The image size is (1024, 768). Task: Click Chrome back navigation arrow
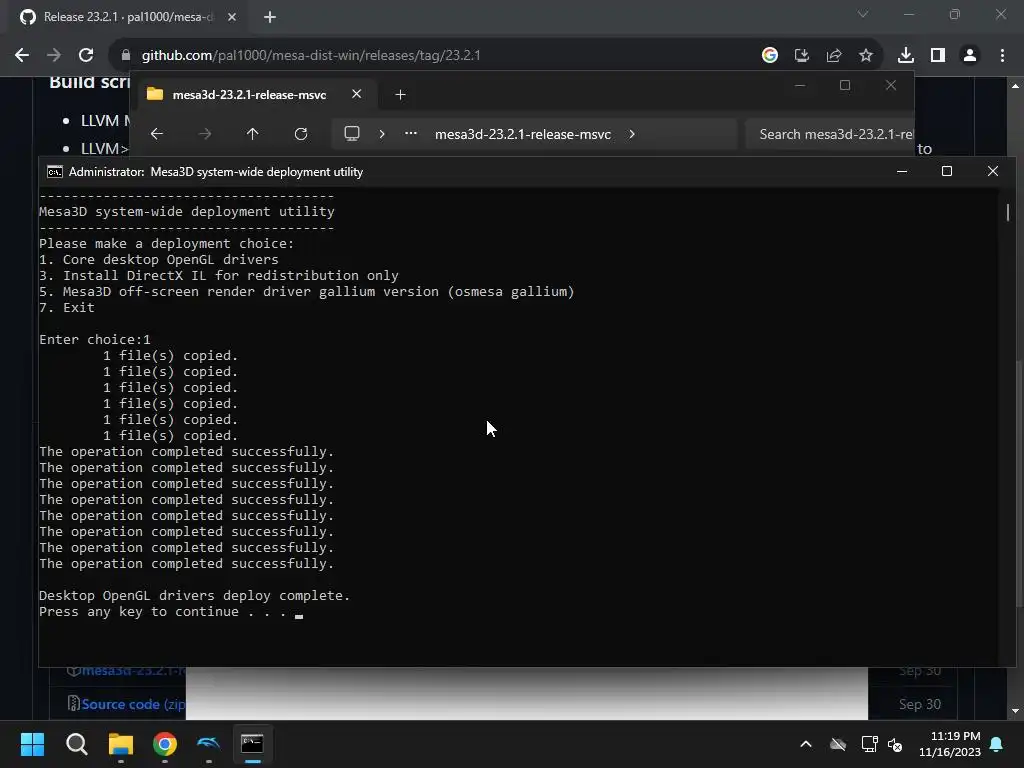tap(22, 56)
